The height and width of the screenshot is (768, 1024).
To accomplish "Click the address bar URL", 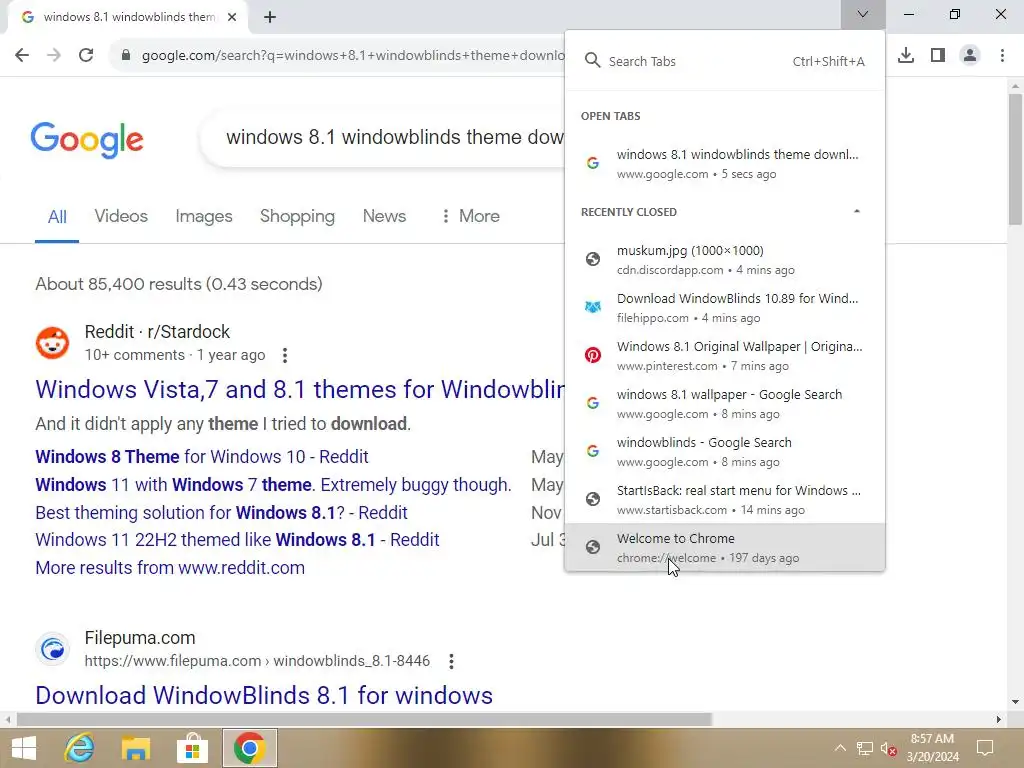I will [353, 56].
